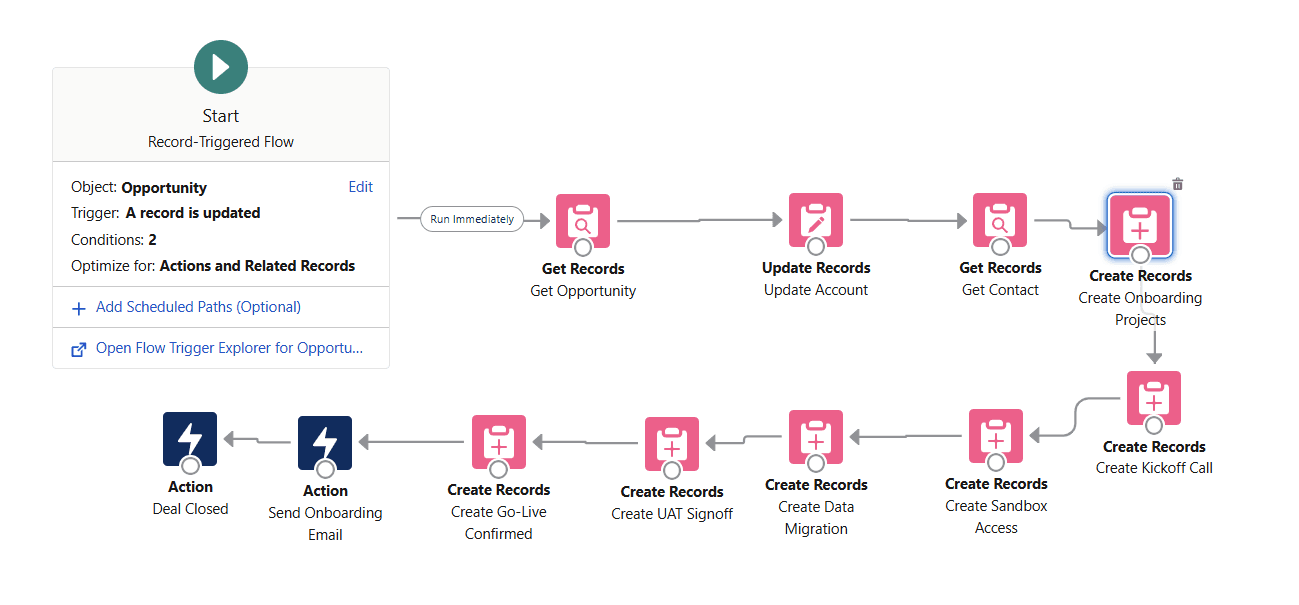This screenshot has height=605, width=1299.
Task: Delete Create Onboarding Projects via trash icon
Action: (1178, 183)
